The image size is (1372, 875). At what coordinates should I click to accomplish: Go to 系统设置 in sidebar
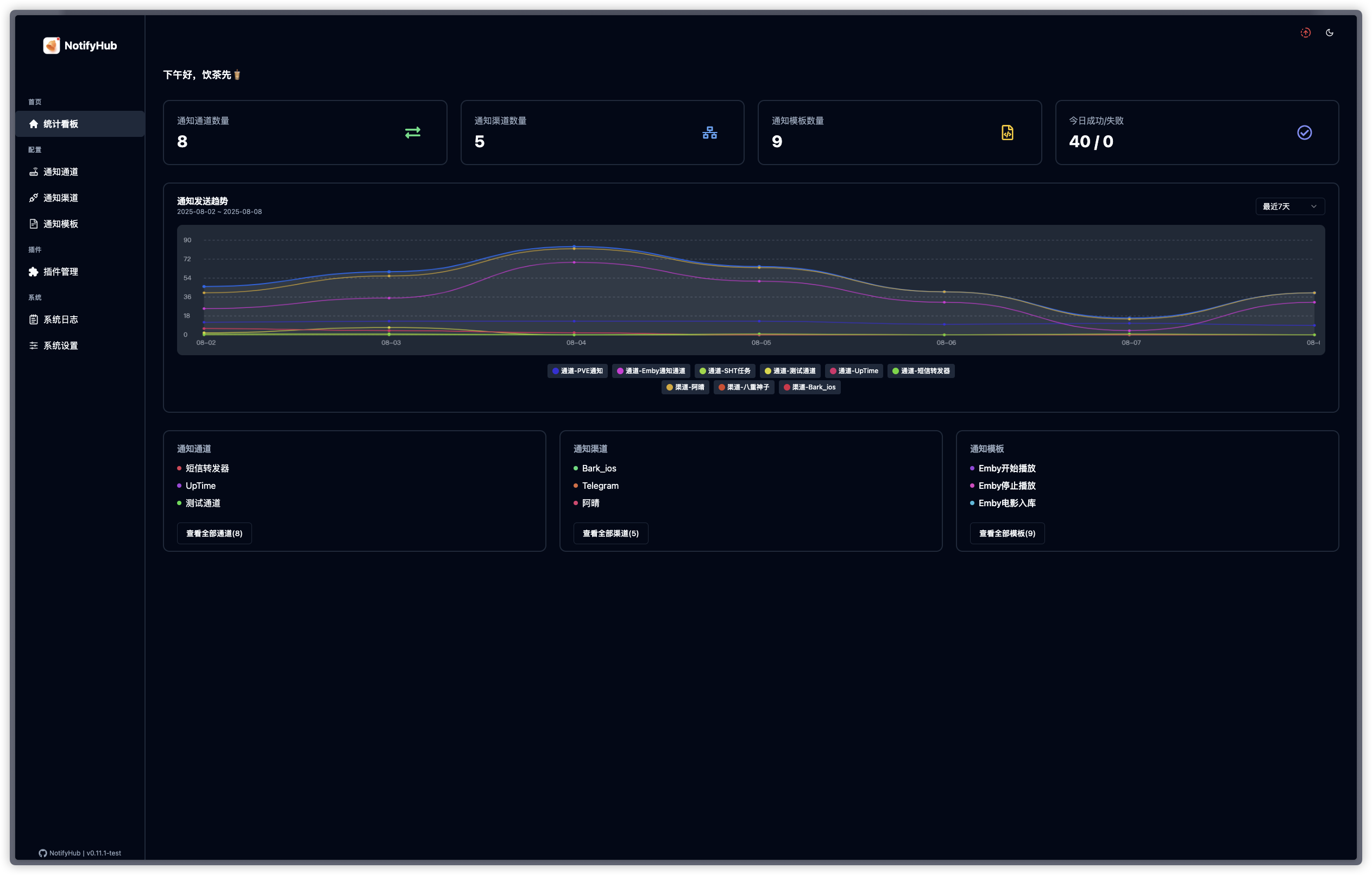(60, 346)
